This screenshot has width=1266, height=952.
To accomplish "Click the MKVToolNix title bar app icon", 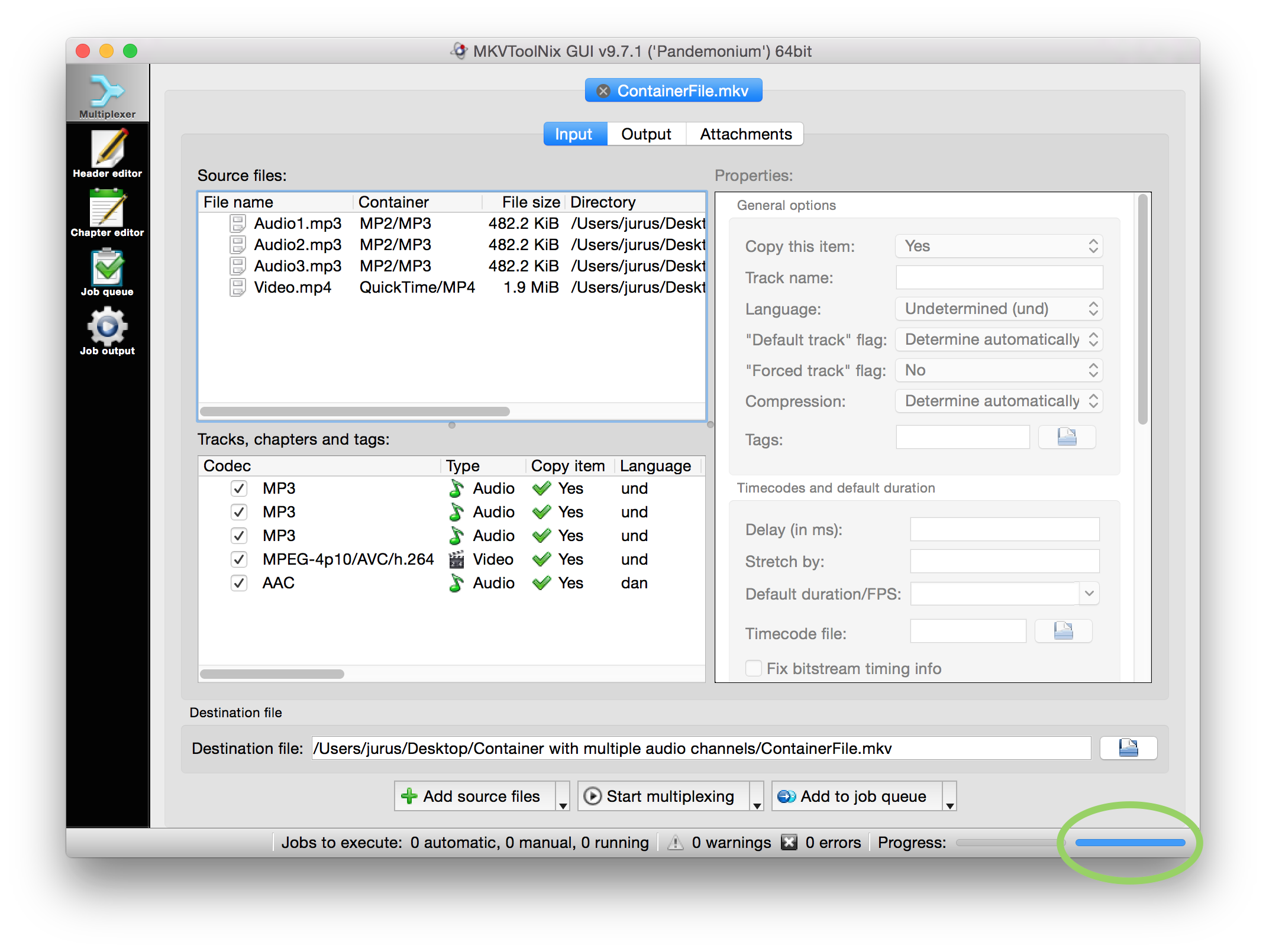I will tap(459, 51).
